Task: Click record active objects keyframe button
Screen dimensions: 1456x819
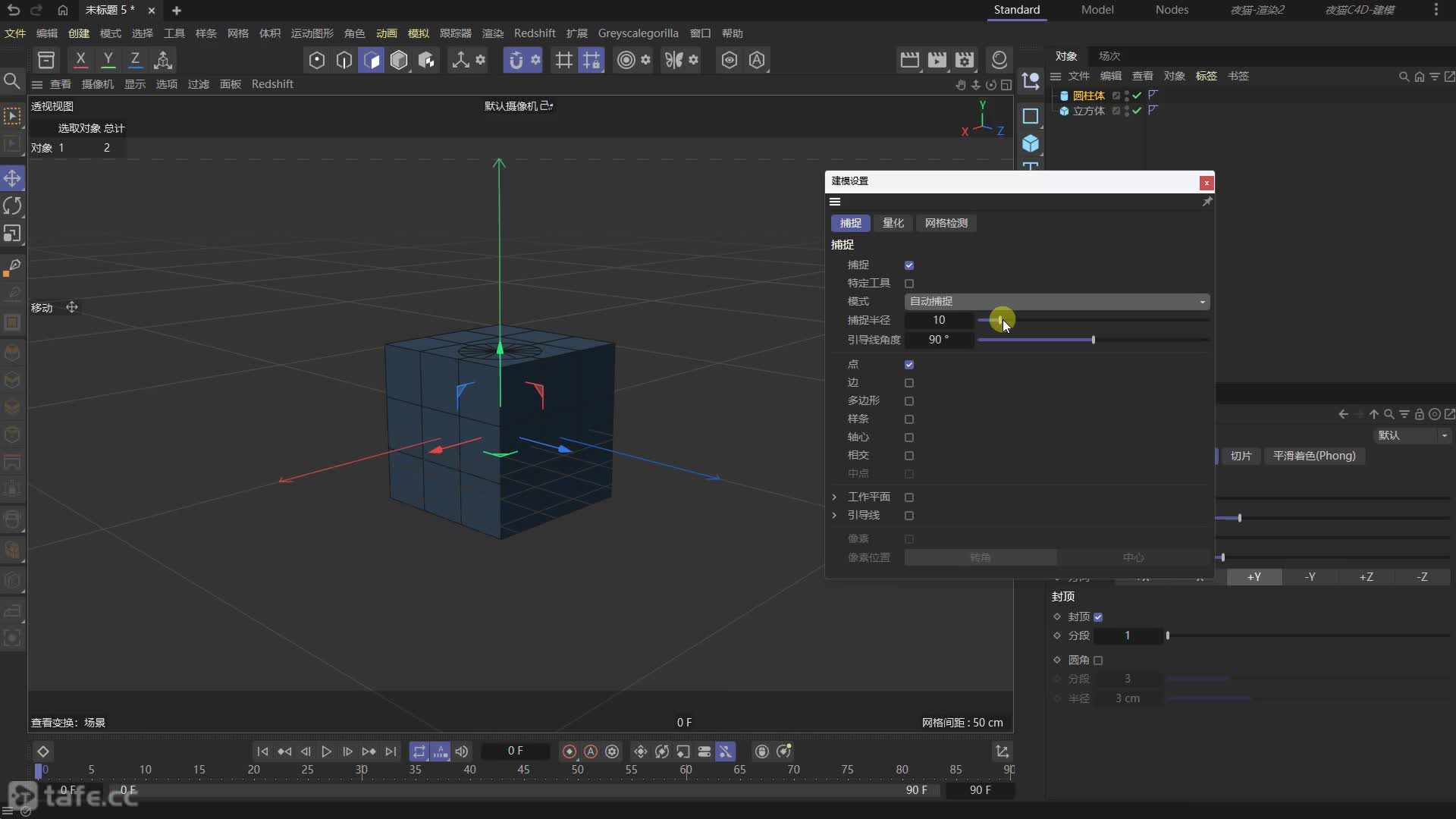Action: coord(570,752)
